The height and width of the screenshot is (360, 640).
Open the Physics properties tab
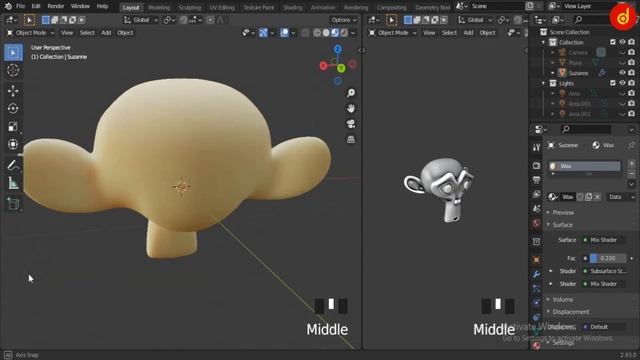tap(536, 302)
